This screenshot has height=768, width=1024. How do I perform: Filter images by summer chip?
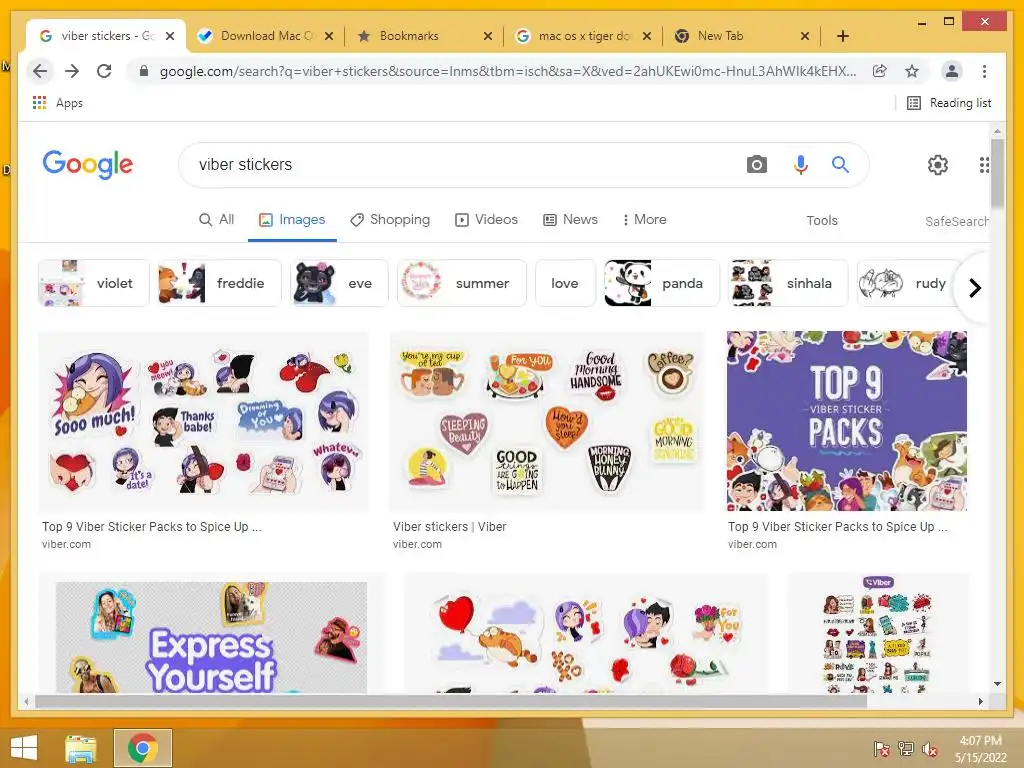(x=462, y=283)
